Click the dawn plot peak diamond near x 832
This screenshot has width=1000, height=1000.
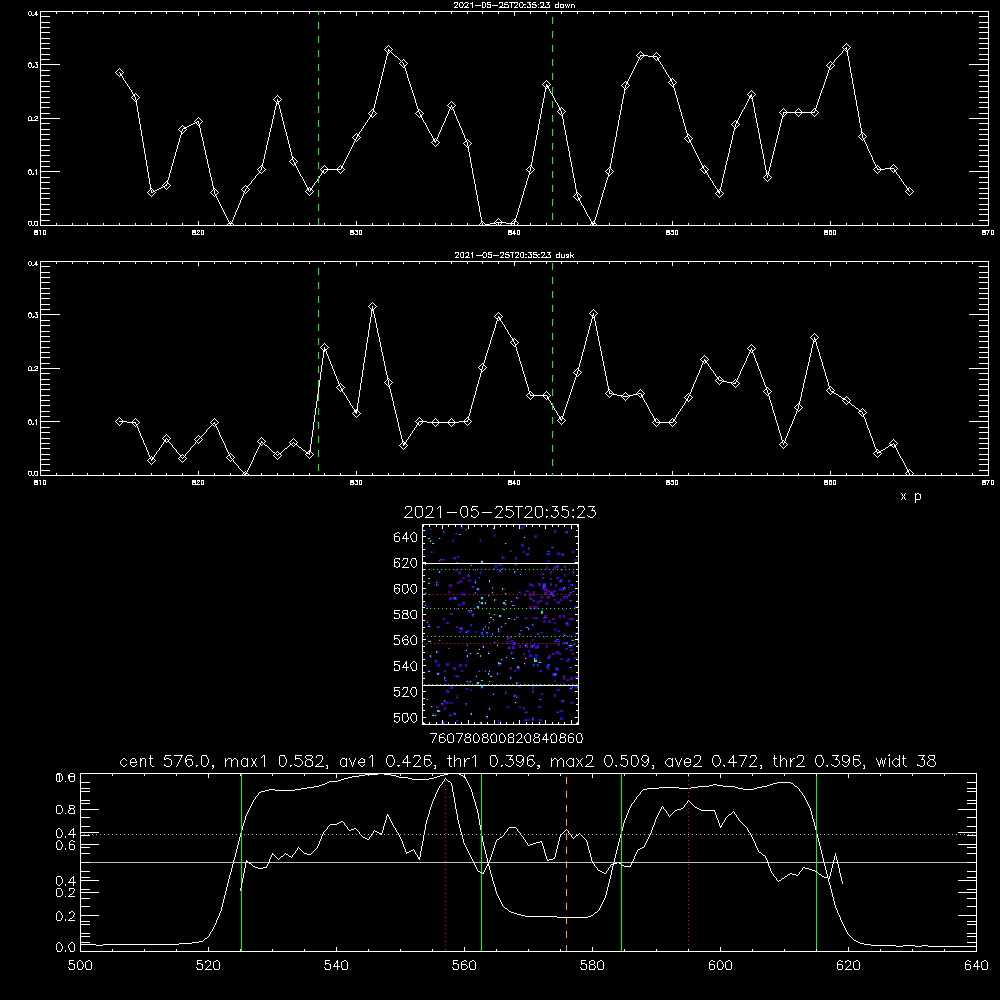click(388, 50)
